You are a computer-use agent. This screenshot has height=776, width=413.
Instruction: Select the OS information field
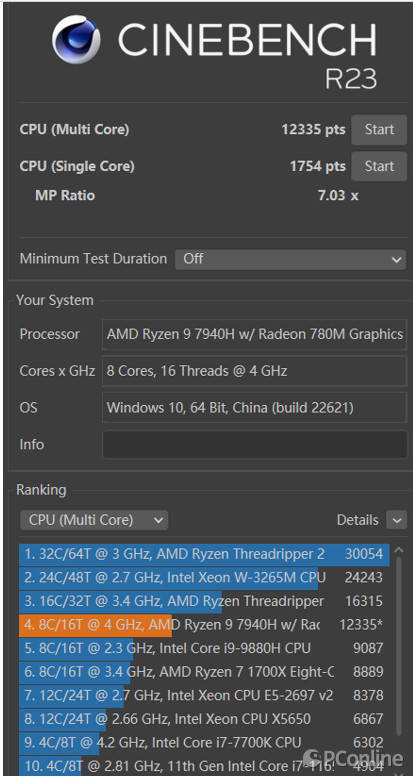click(x=254, y=408)
